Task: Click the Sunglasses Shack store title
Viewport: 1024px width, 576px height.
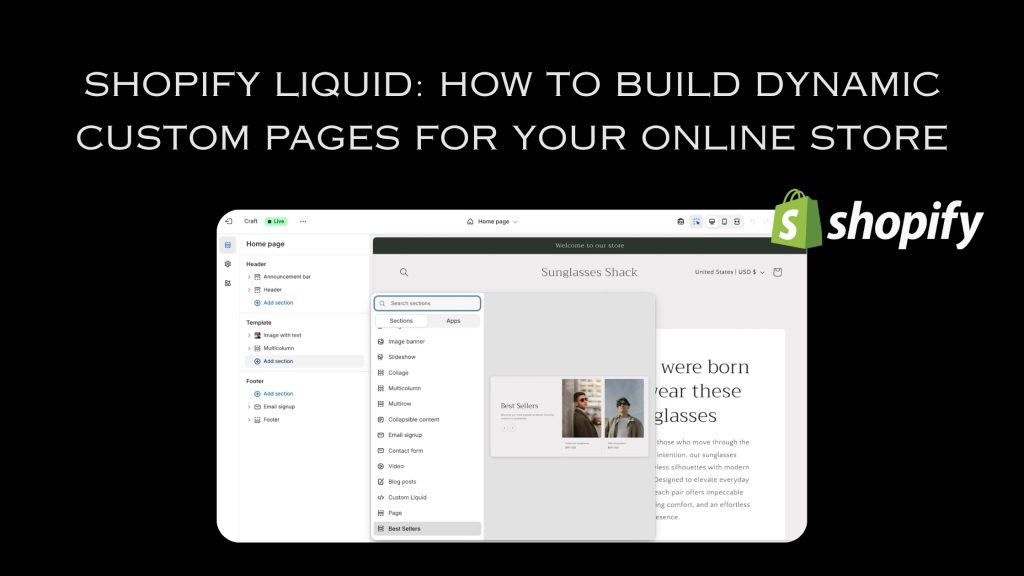Action: [589, 272]
